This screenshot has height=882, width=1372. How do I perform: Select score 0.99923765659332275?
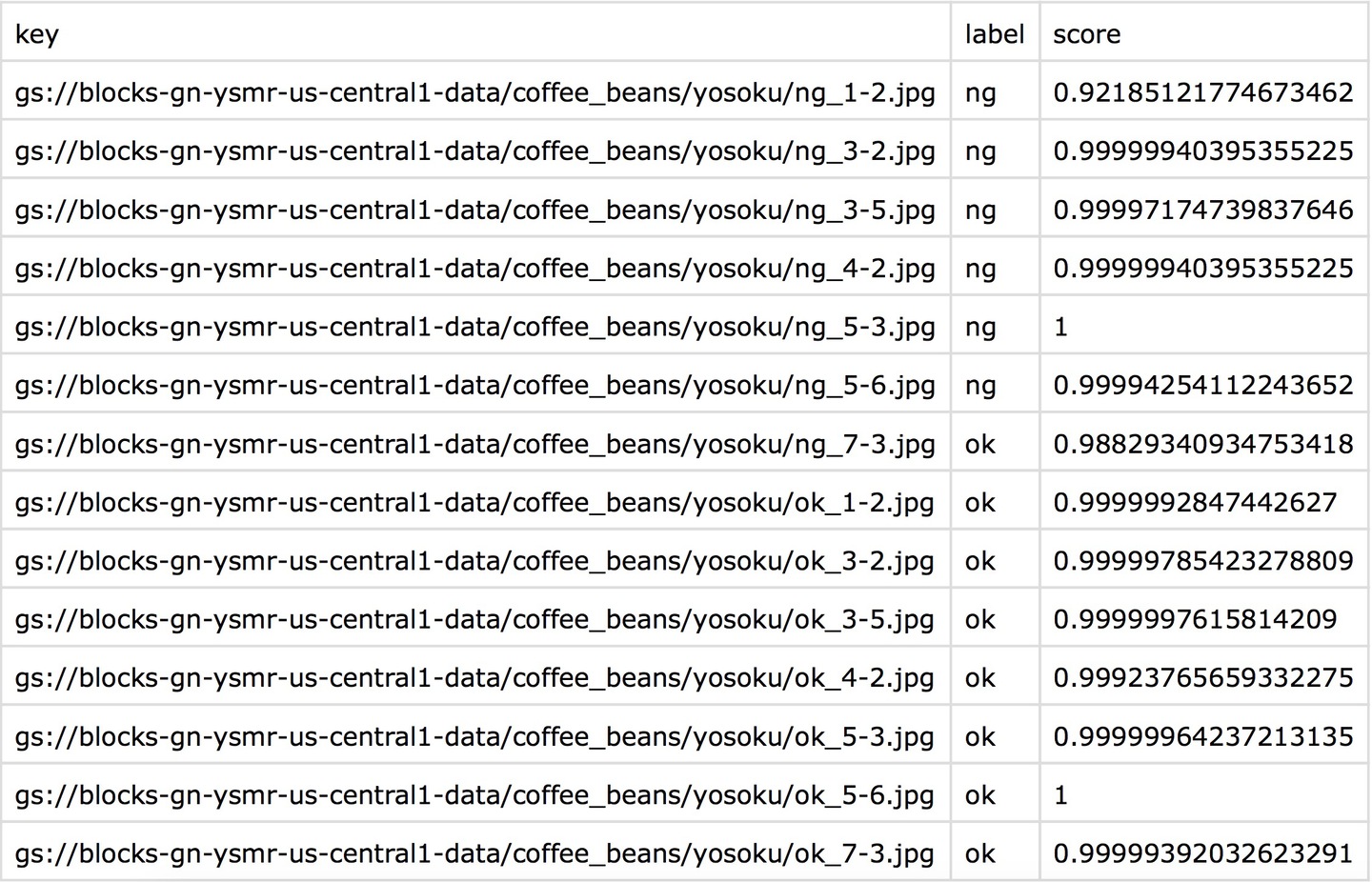(1203, 678)
